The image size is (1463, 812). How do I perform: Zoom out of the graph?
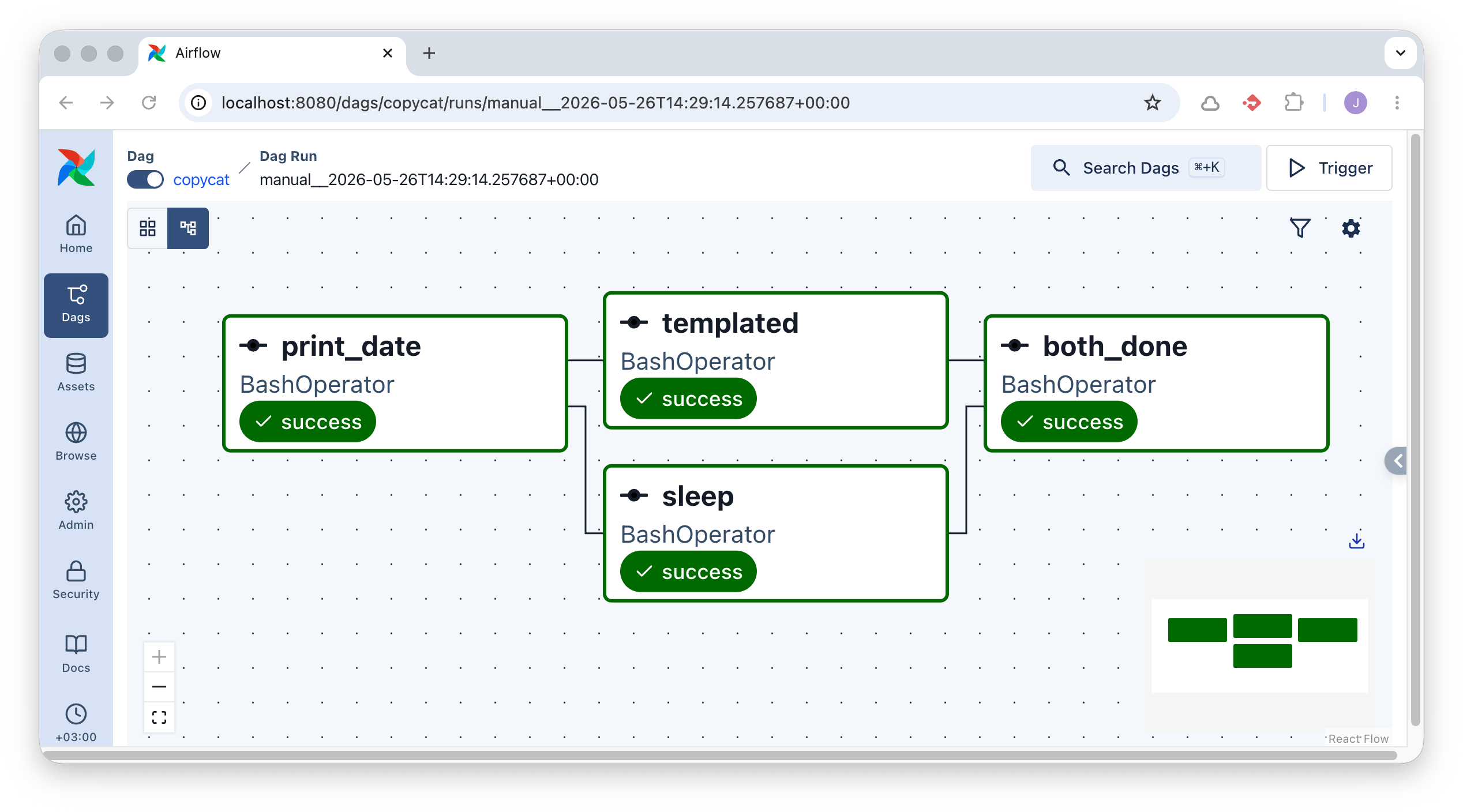tap(159, 687)
